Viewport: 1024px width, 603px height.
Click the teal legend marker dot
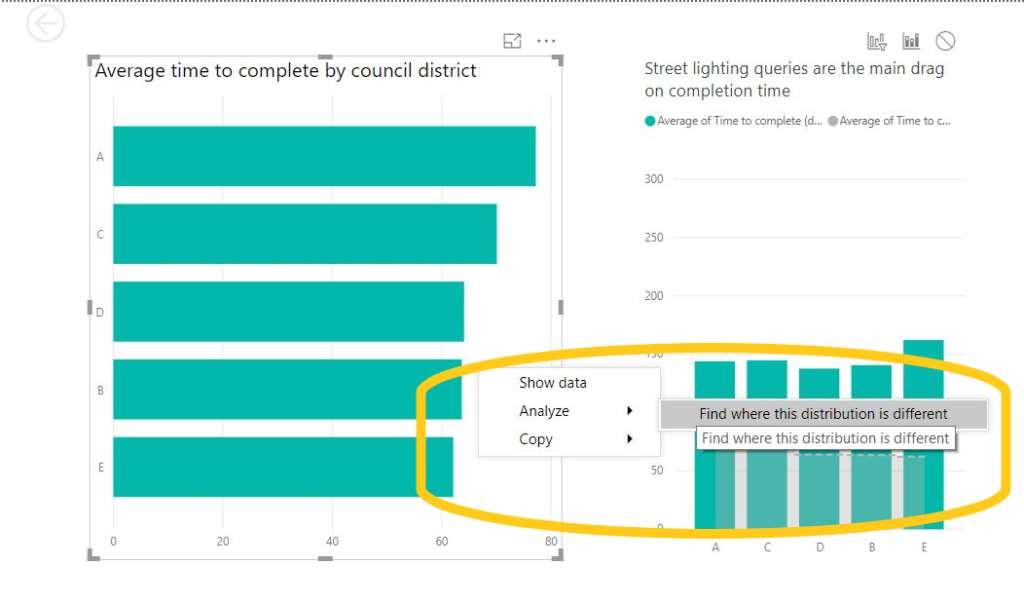pos(650,121)
